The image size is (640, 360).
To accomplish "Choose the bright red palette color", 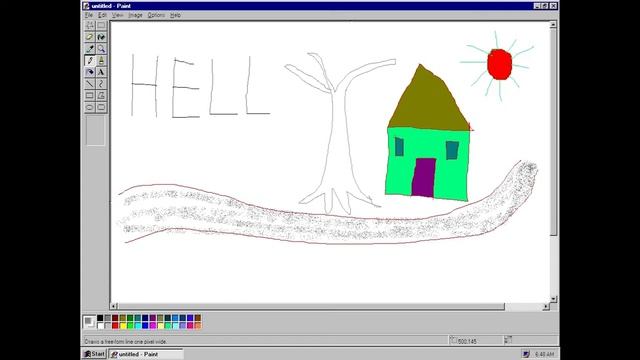I will click(x=115, y=326).
